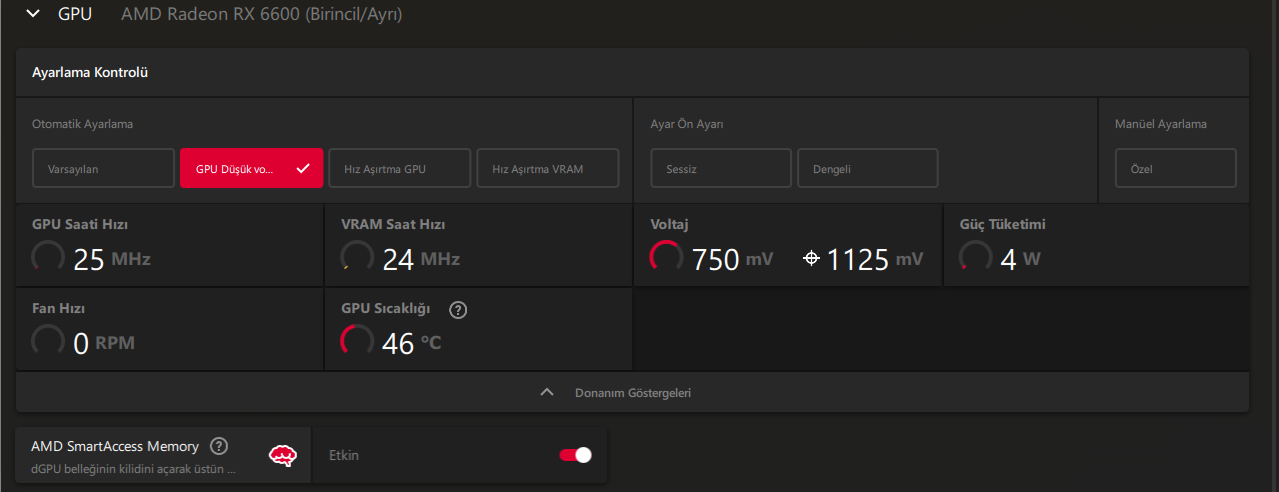Collapse the GPU section chevron
Image resolution: width=1279 pixels, height=492 pixels.
[x=33, y=14]
